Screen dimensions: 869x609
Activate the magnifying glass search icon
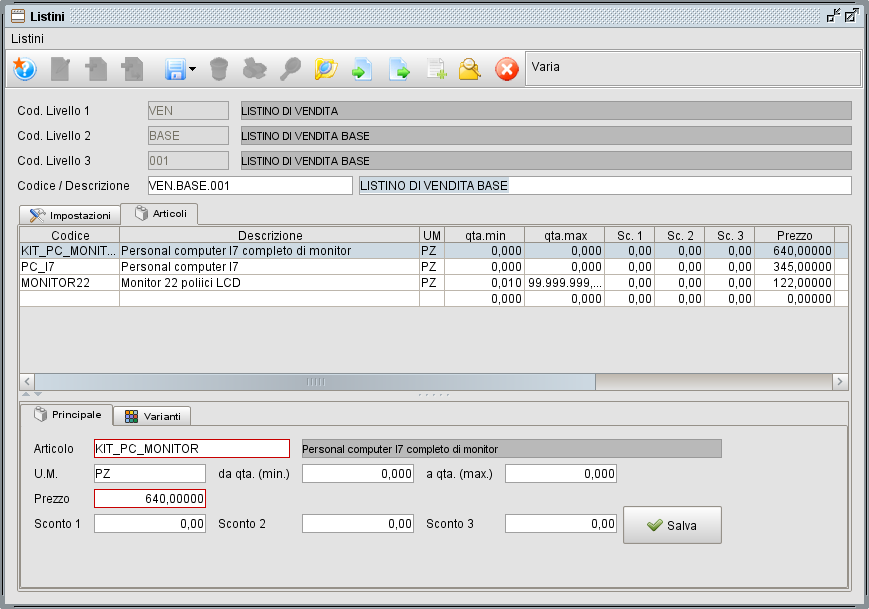pos(292,69)
